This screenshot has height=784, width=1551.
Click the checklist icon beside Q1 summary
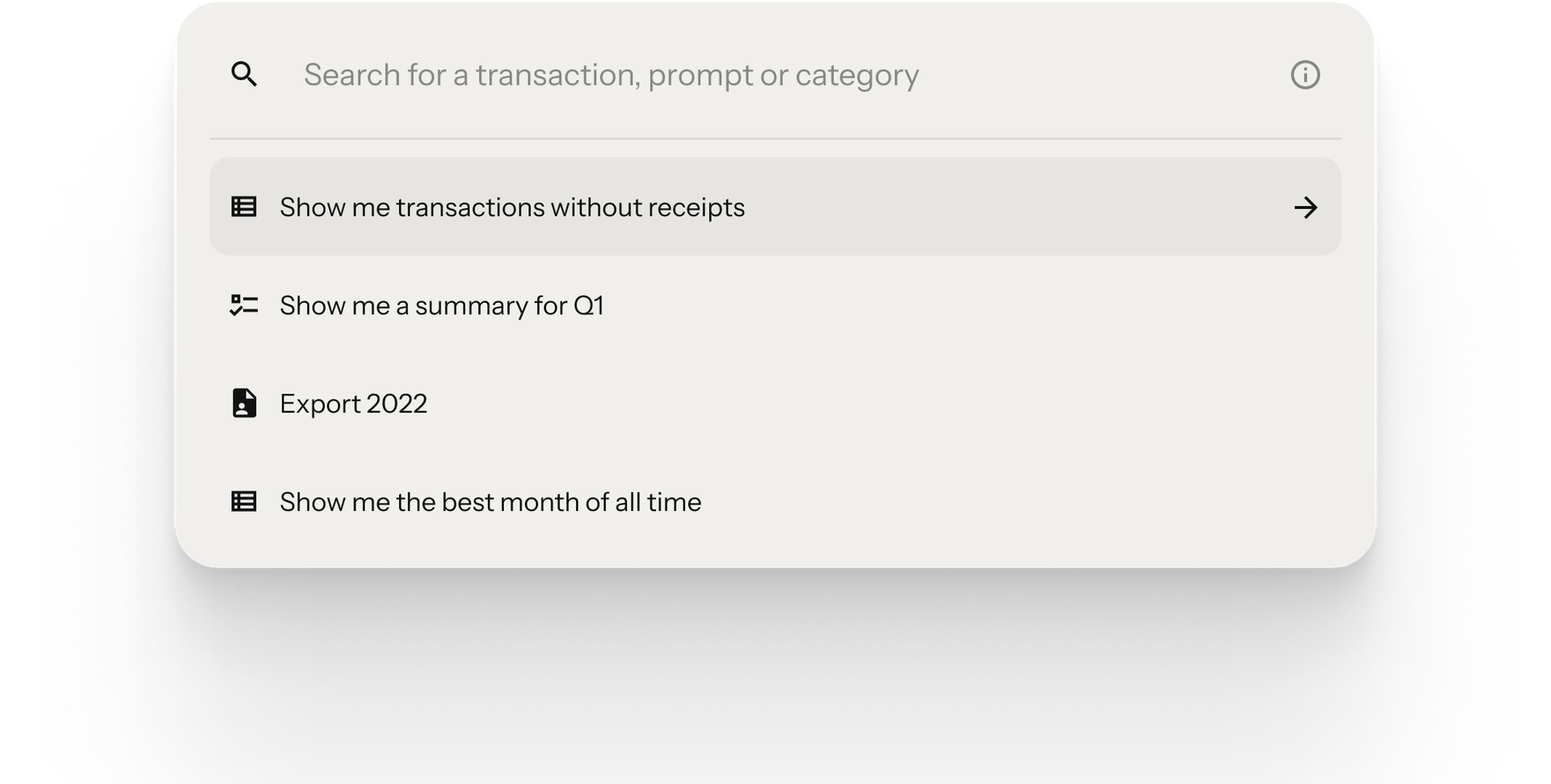pyautogui.click(x=244, y=305)
